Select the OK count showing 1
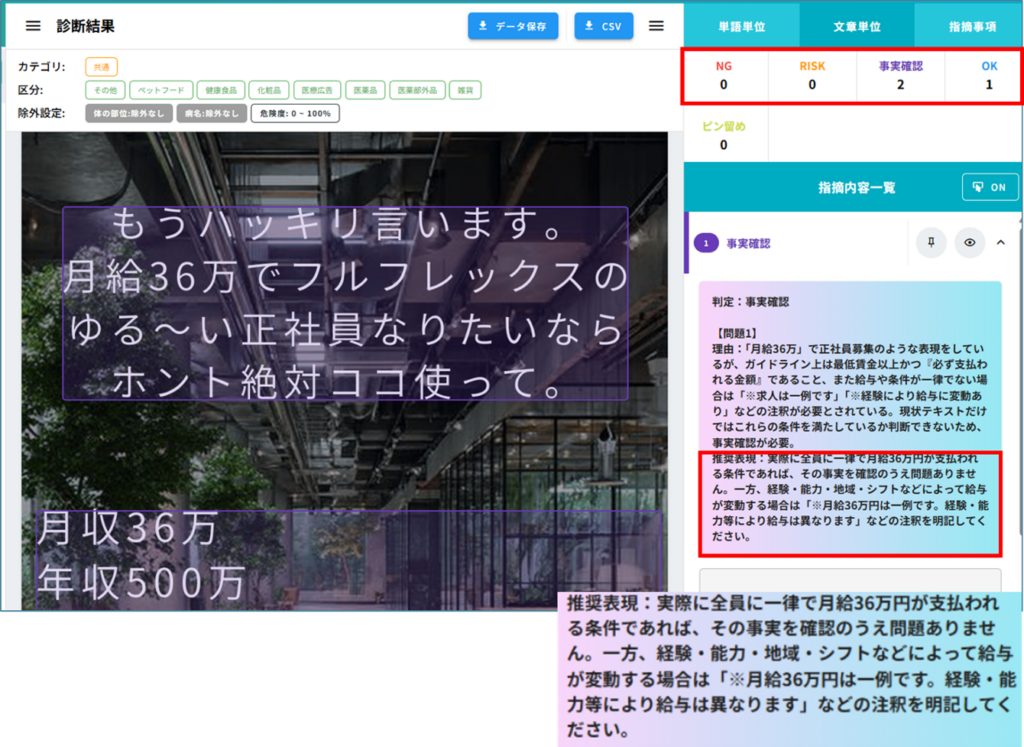The image size is (1024, 747). (x=988, y=75)
